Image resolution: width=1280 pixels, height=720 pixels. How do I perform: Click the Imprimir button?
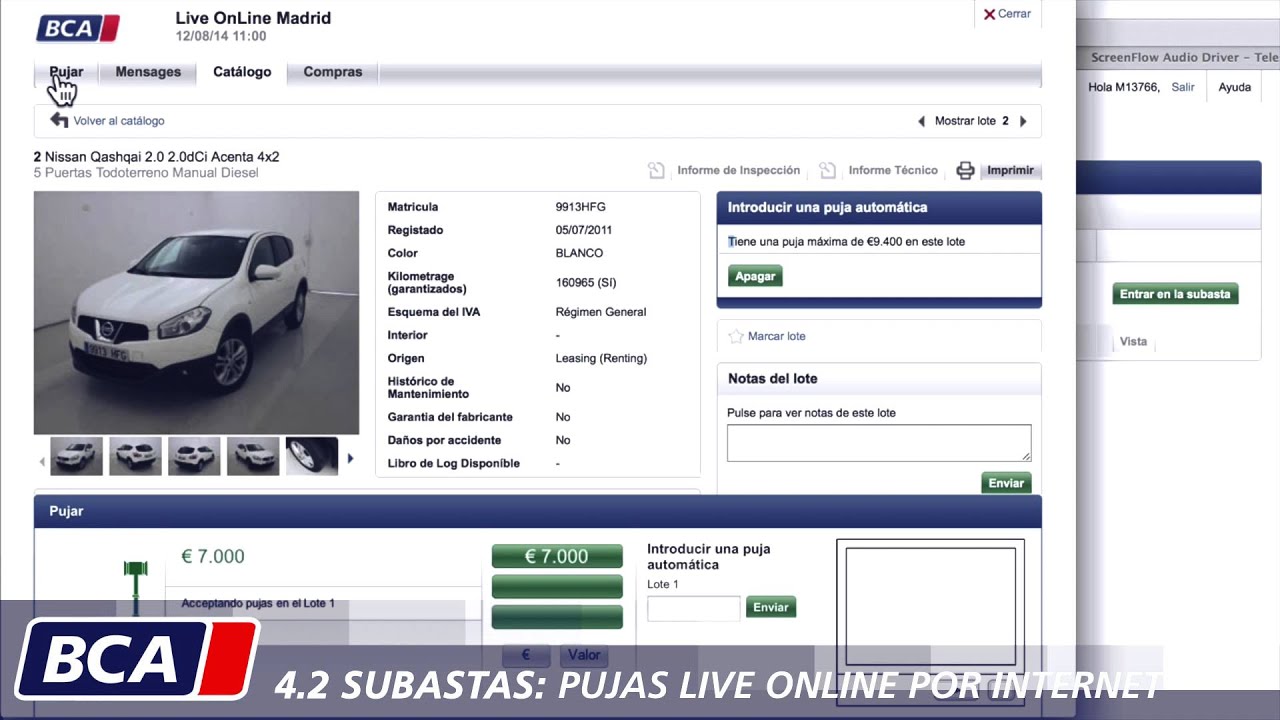tap(1010, 170)
